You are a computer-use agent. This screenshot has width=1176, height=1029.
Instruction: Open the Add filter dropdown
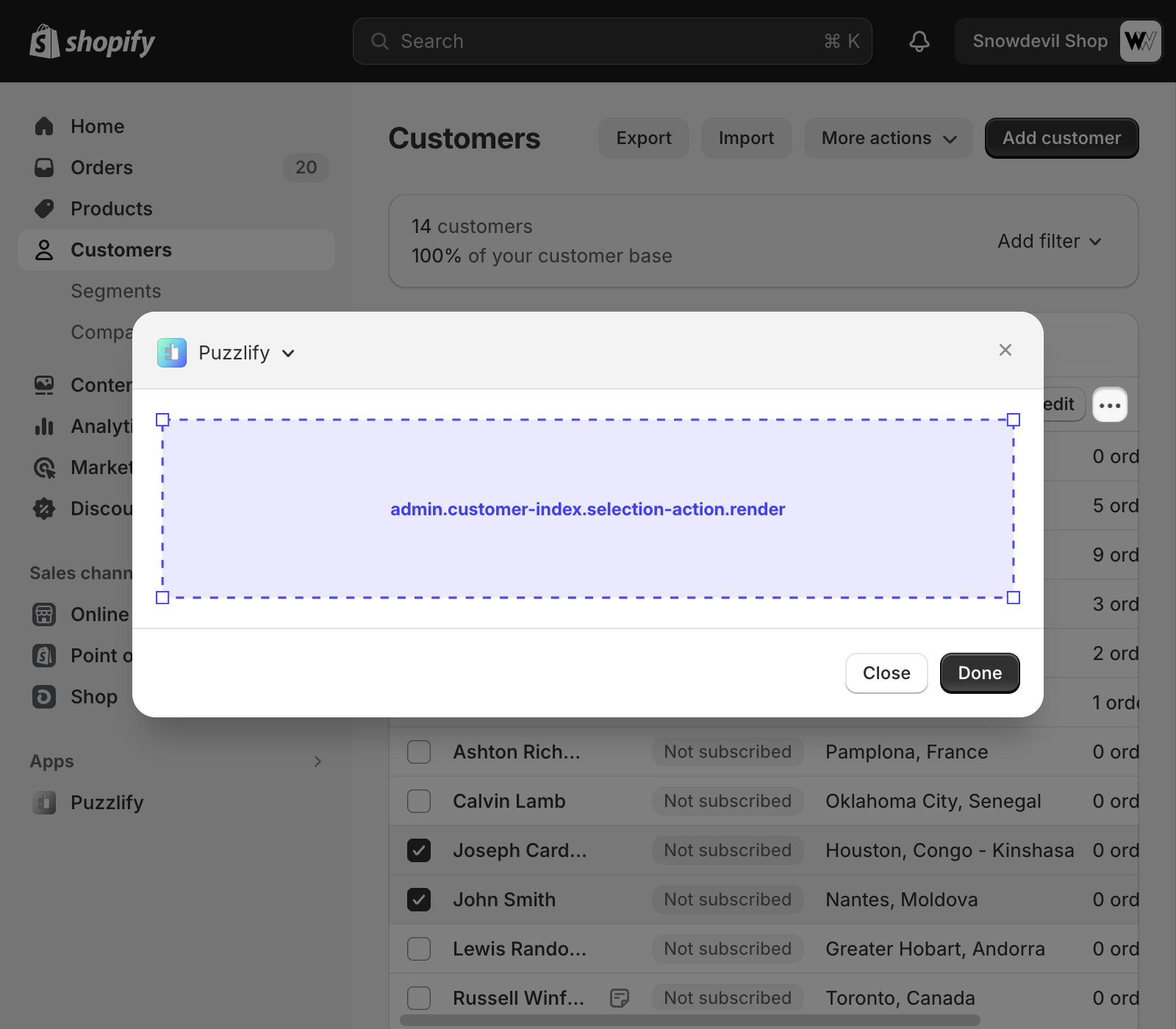(x=1049, y=241)
